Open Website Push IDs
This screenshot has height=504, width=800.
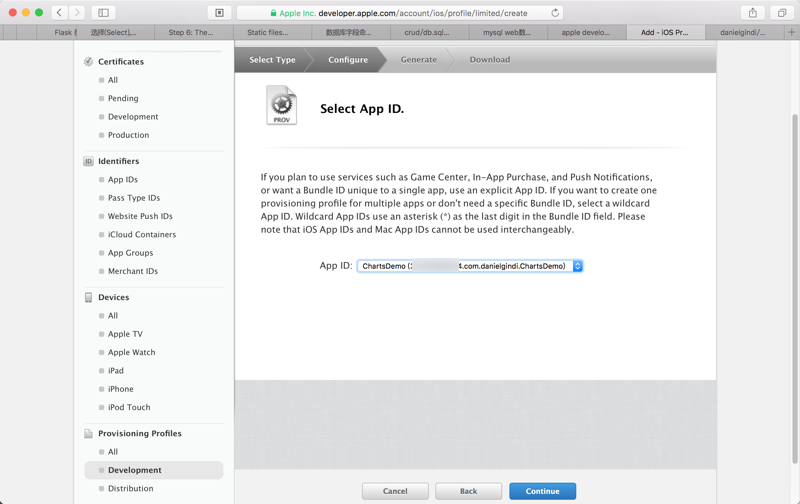140,216
